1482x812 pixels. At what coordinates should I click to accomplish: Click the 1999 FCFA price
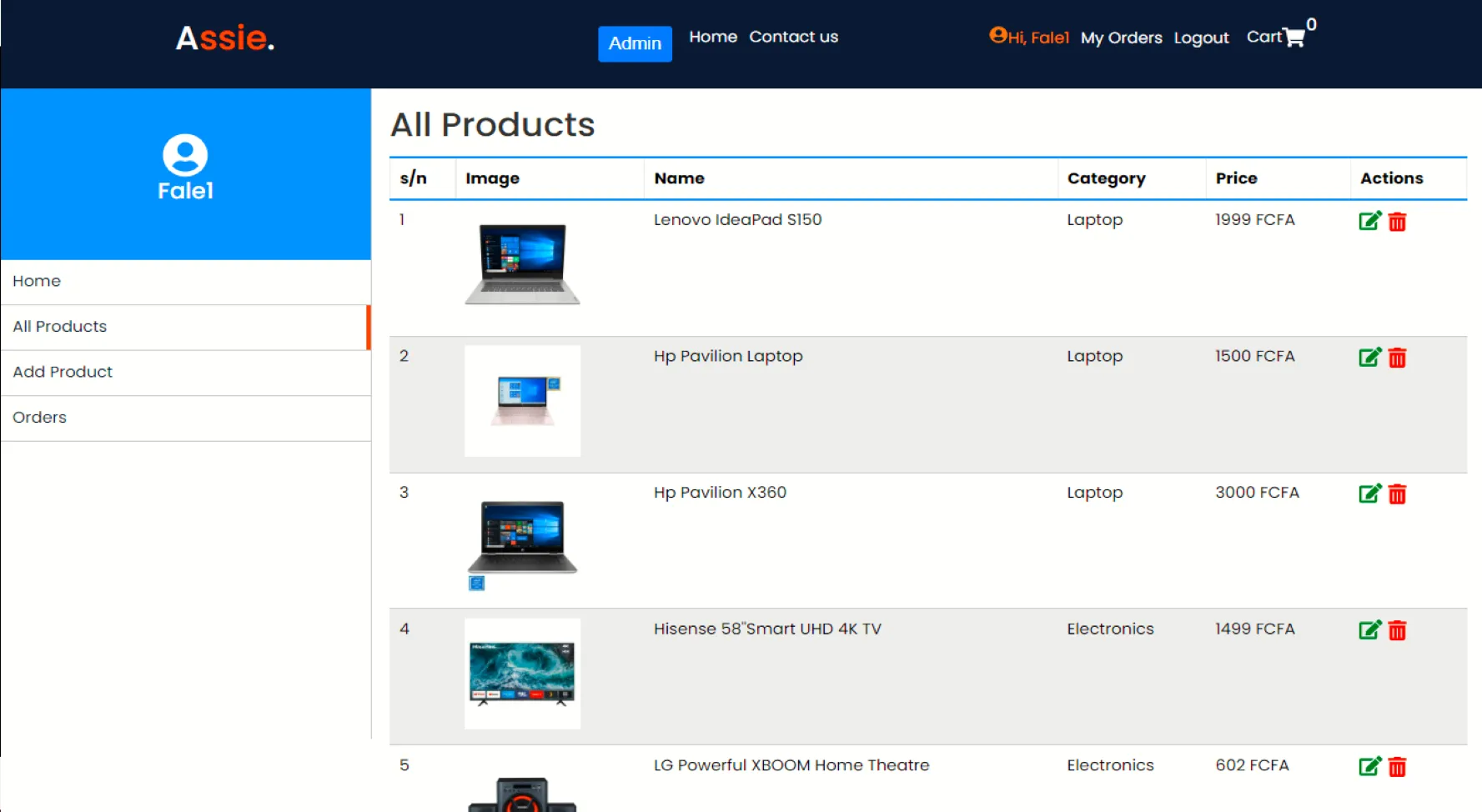[x=1254, y=219]
